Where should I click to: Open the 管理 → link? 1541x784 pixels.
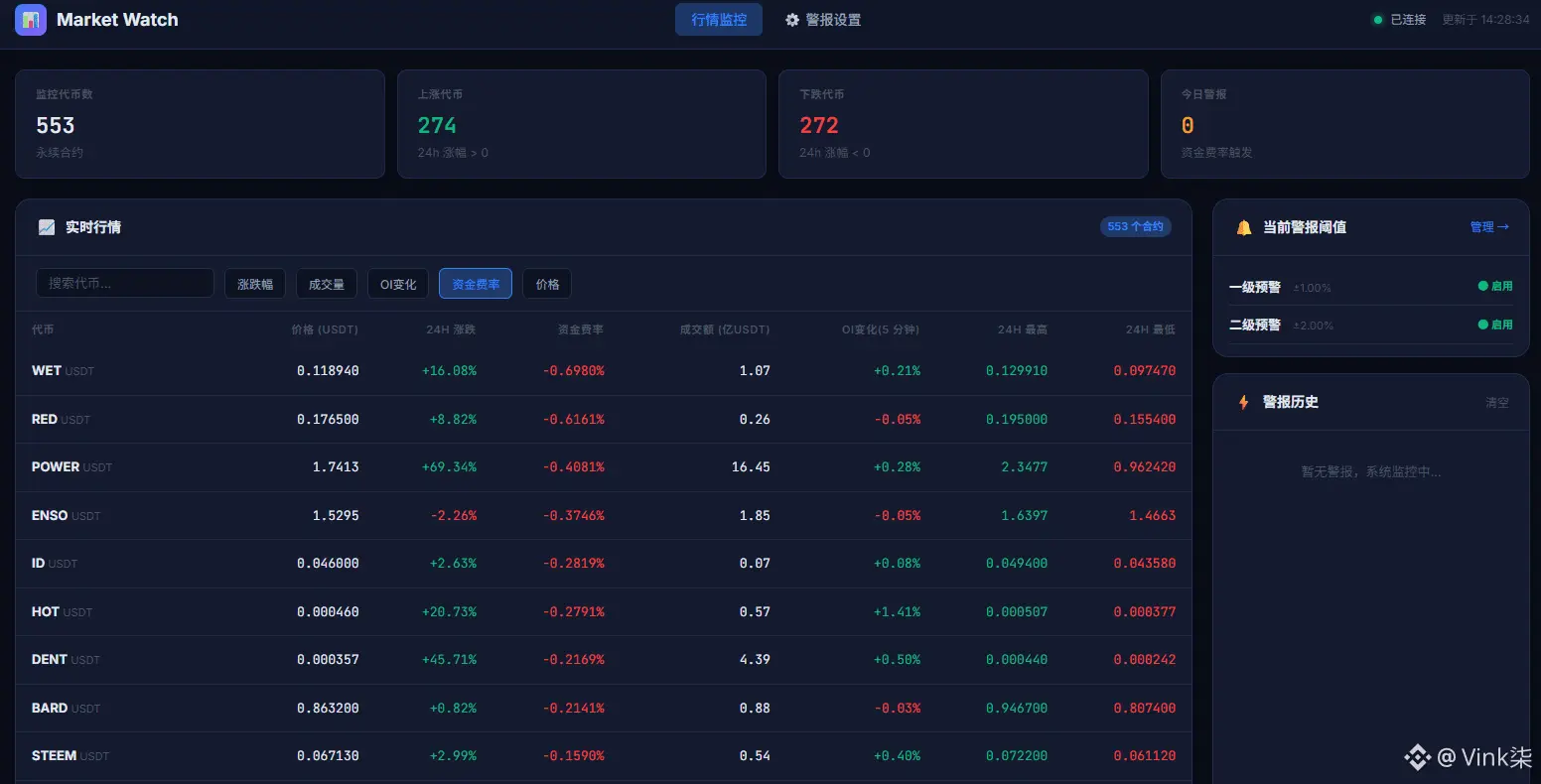1489,227
